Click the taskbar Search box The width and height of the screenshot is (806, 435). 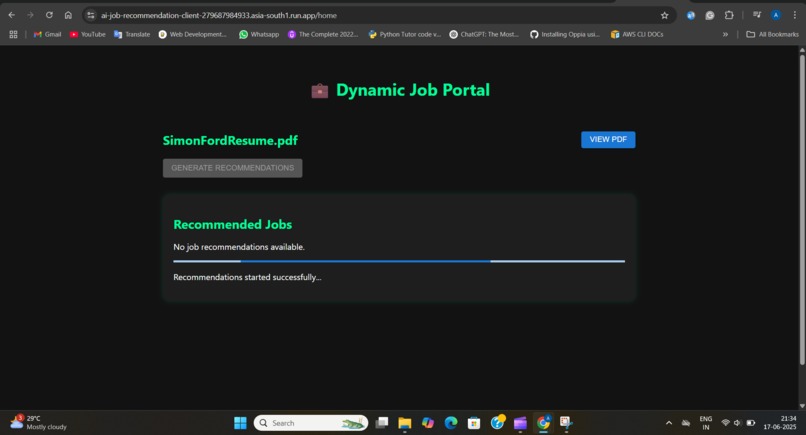310,423
